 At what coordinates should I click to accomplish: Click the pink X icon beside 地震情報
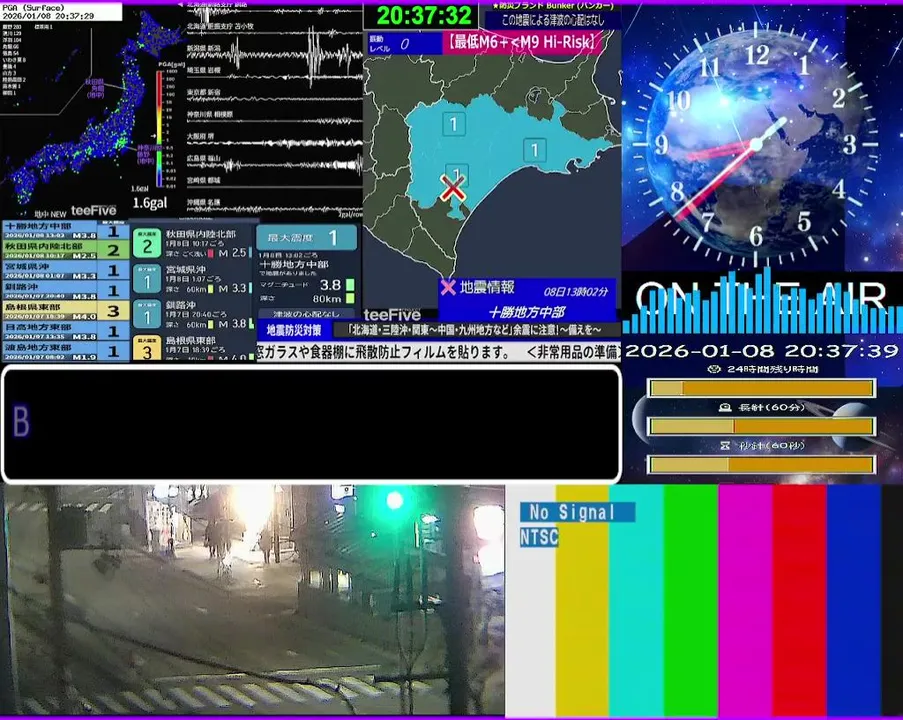(448, 287)
